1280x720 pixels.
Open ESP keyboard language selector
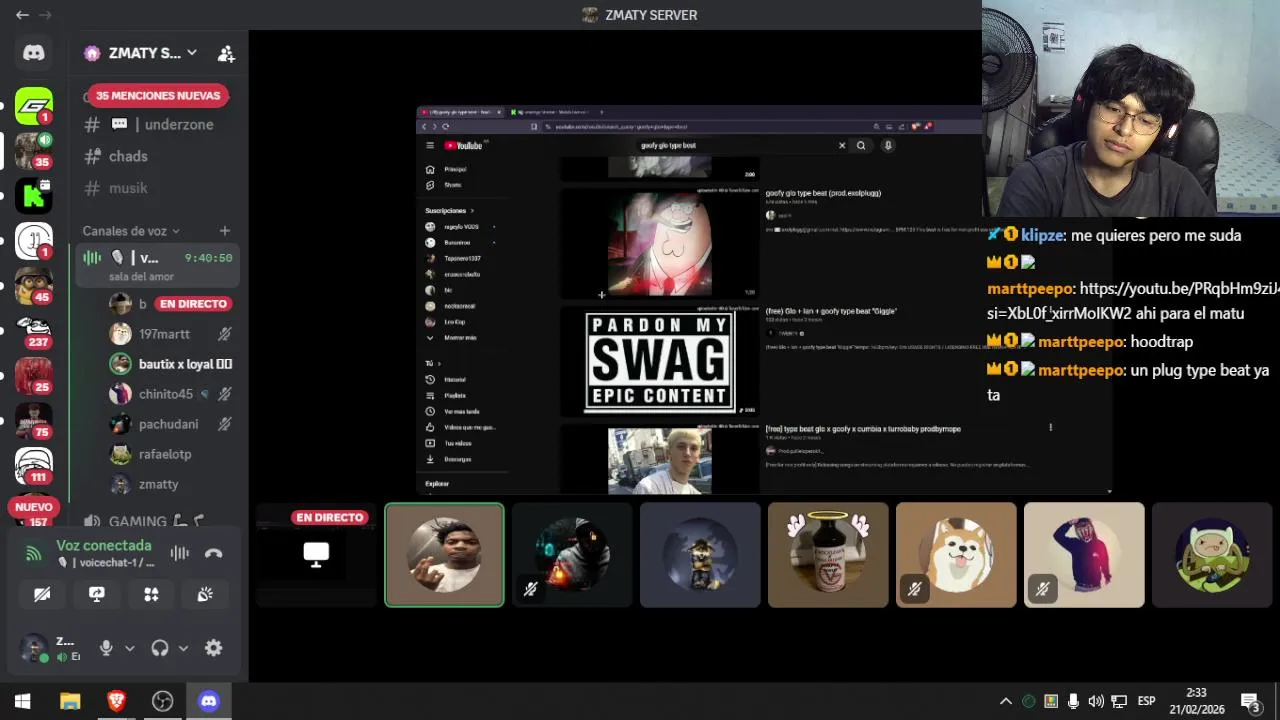coord(1146,701)
